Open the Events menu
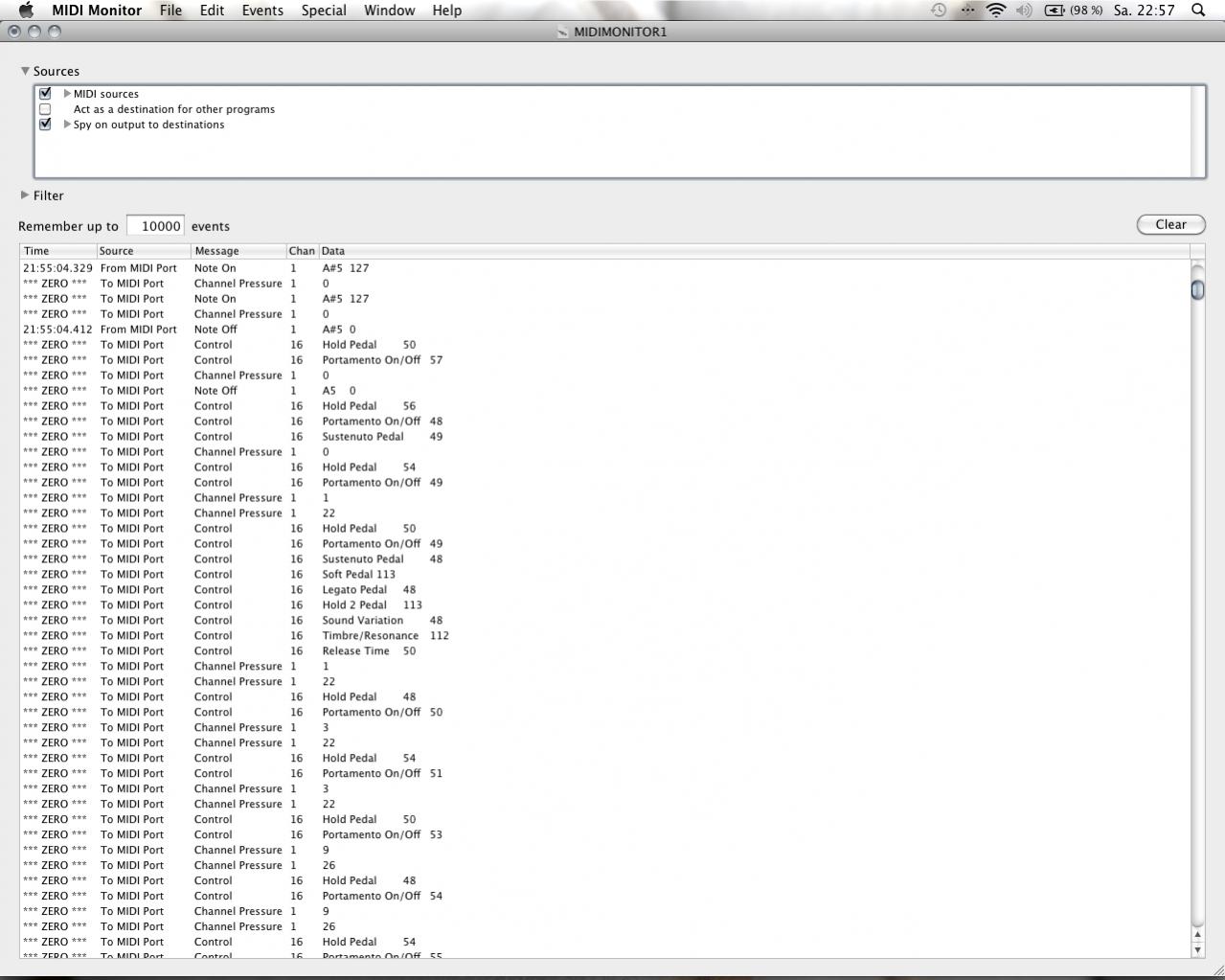Viewport: 1225px width, 980px height. point(262,10)
